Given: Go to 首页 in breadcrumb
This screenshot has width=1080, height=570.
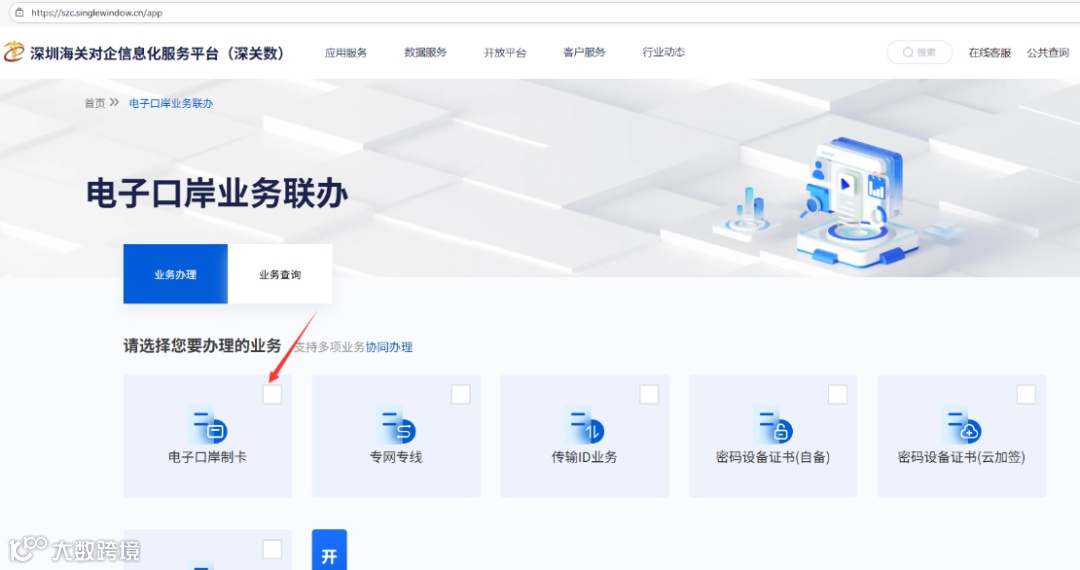Looking at the screenshot, I should (94, 103).
